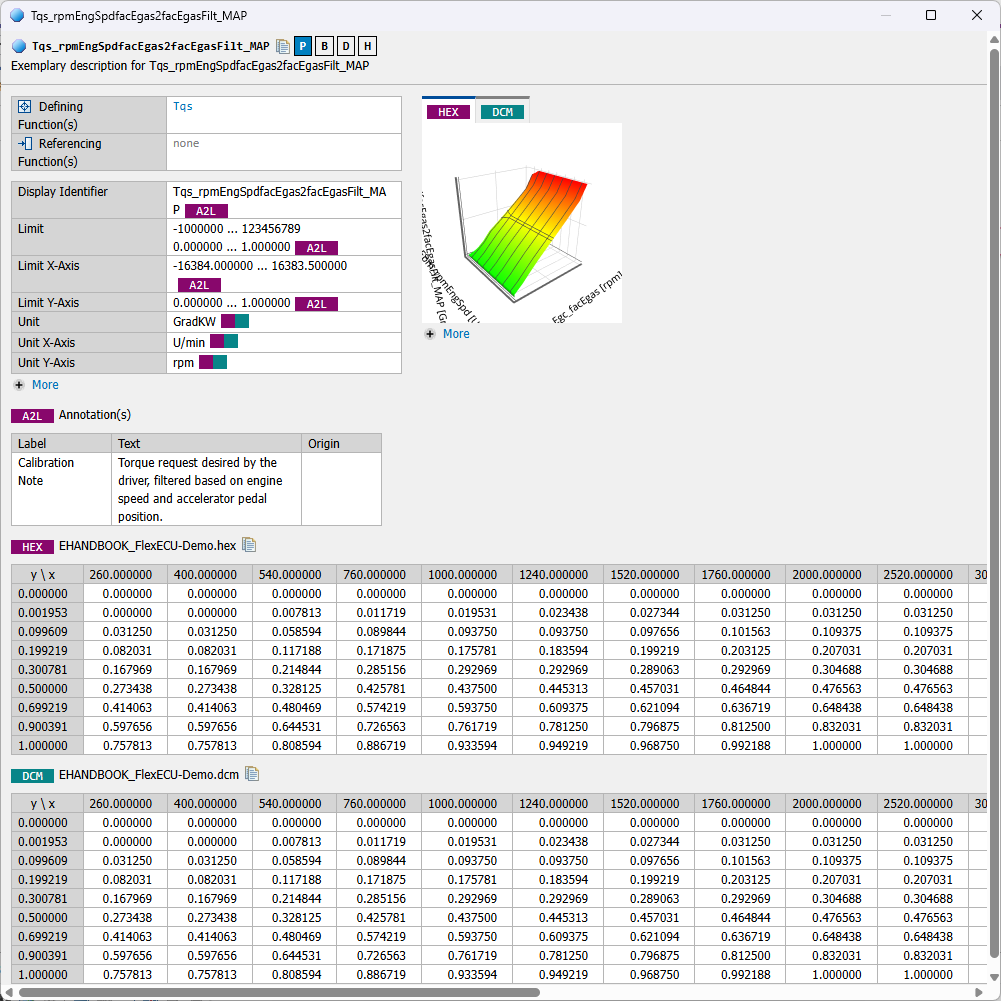Toggle the B view button
This screenshot has width=1001, height=1001.
[324, 46]
